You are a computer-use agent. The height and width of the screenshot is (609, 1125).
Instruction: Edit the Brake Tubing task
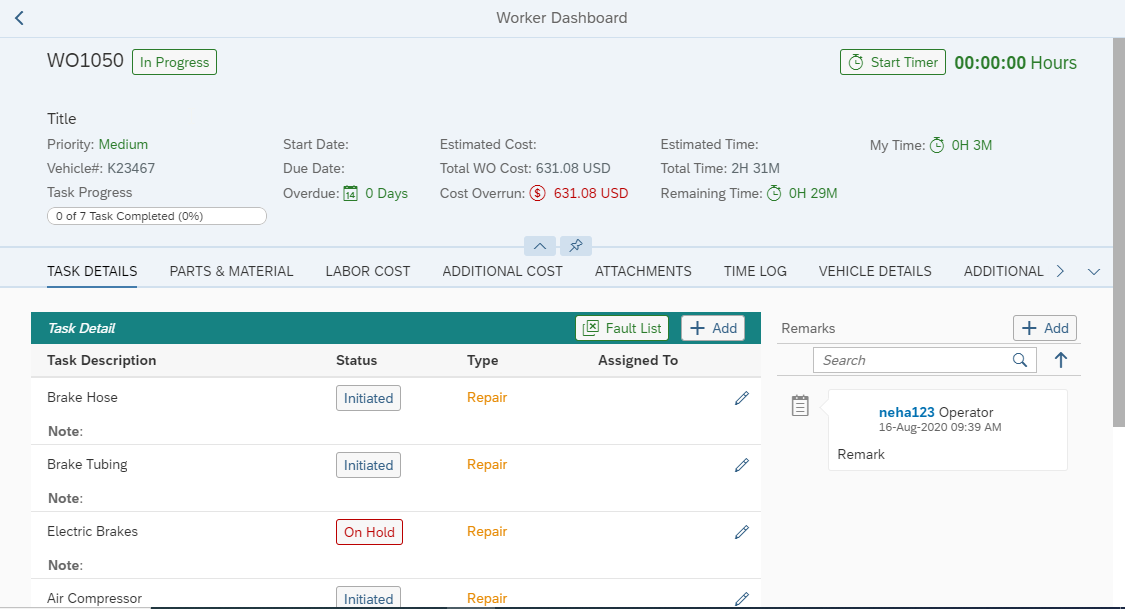[742, 465]
